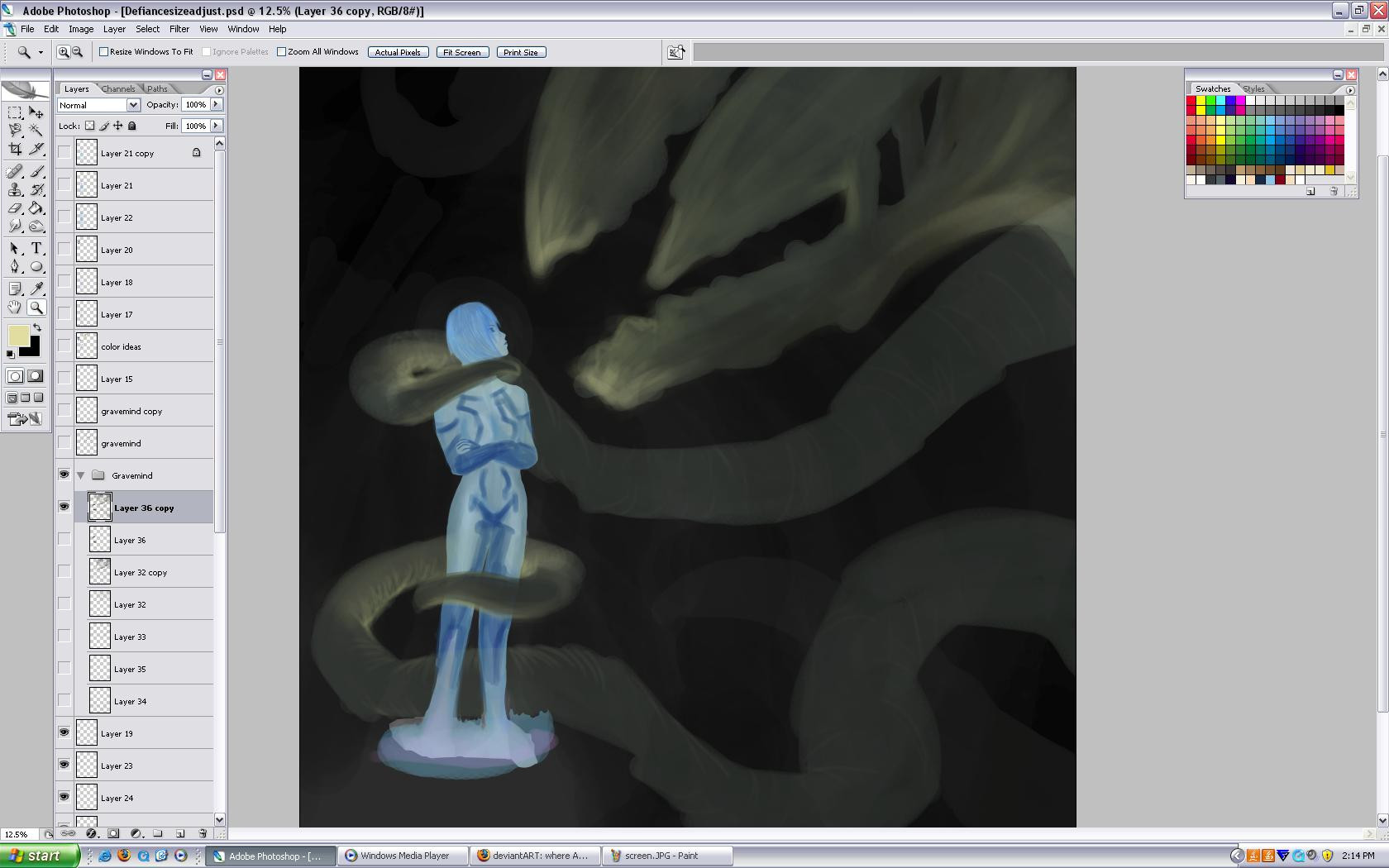1389x868 pixels.
Task: Select the Crop tool
Action: 15,149
